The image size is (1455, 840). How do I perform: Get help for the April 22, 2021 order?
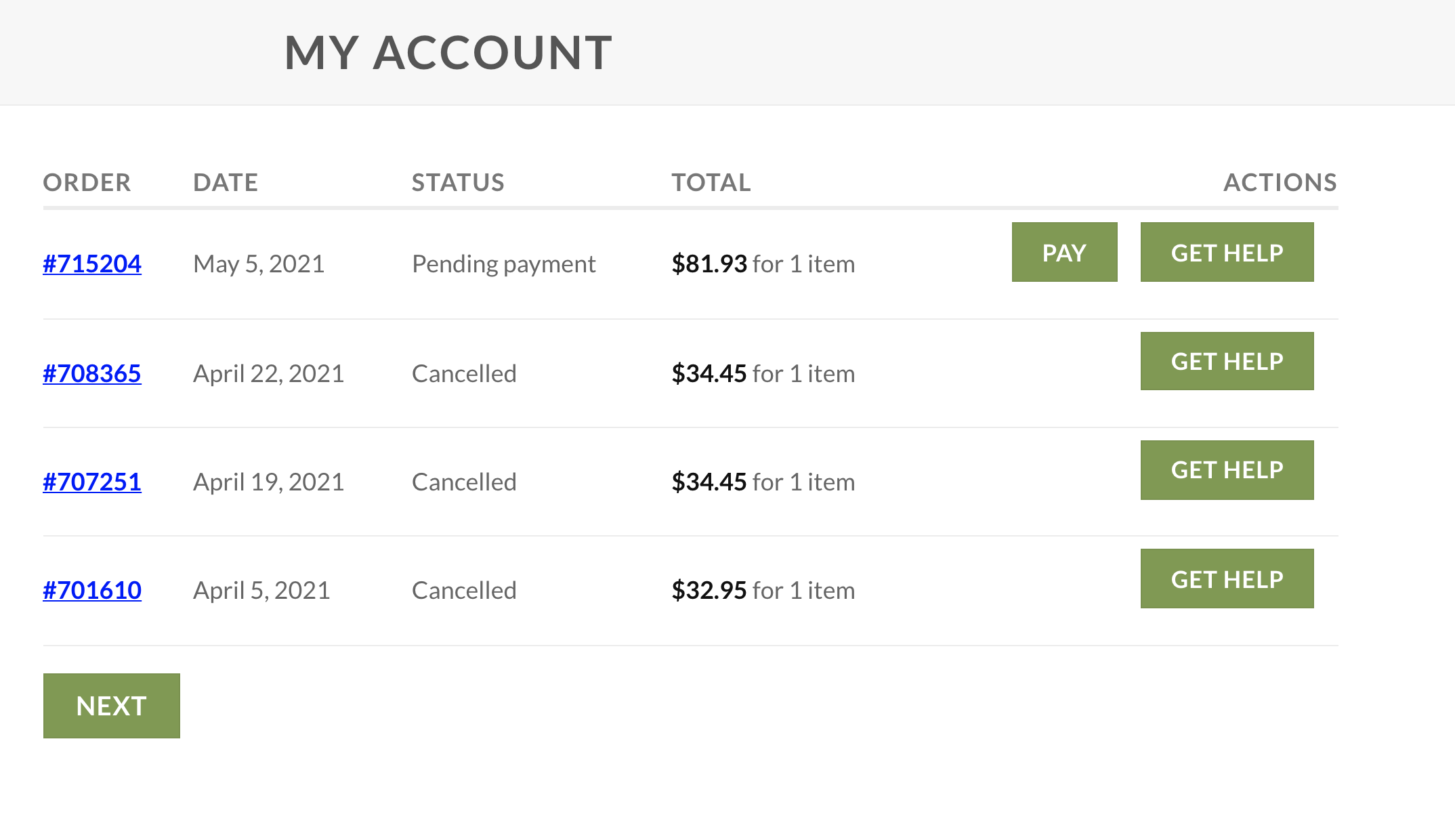click(x=1227, y=361)
